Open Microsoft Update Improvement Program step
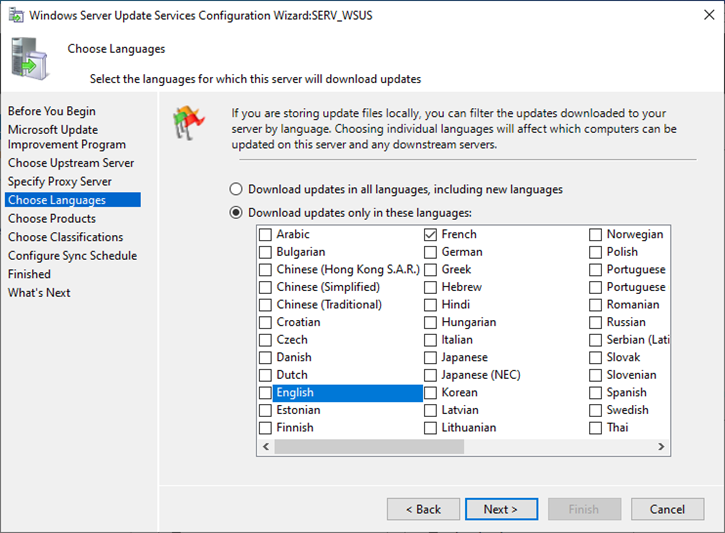Screen dimensions: 725x533 pyautogui.click(x=67, y=137)
